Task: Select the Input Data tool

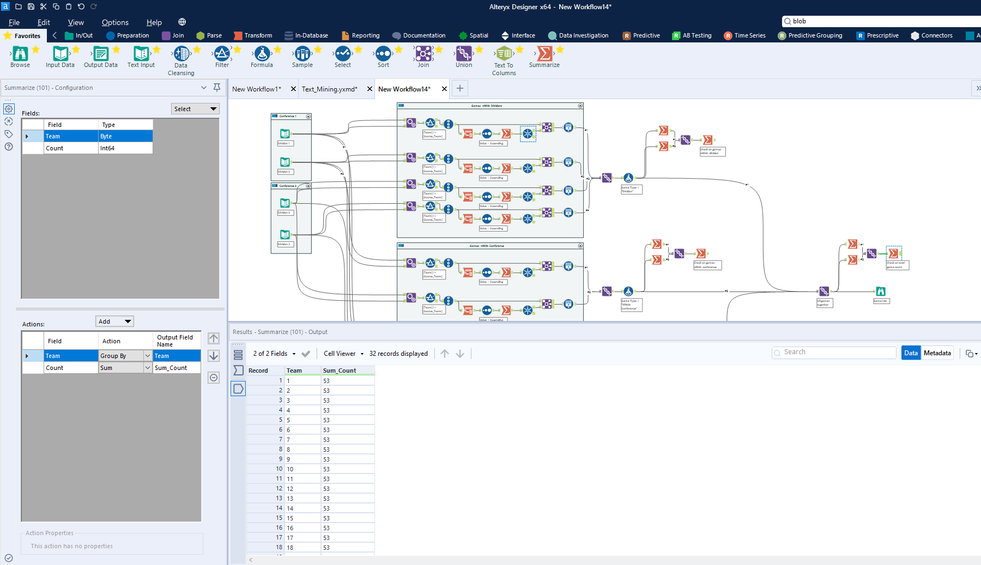Action: click(x=60, y=56)
